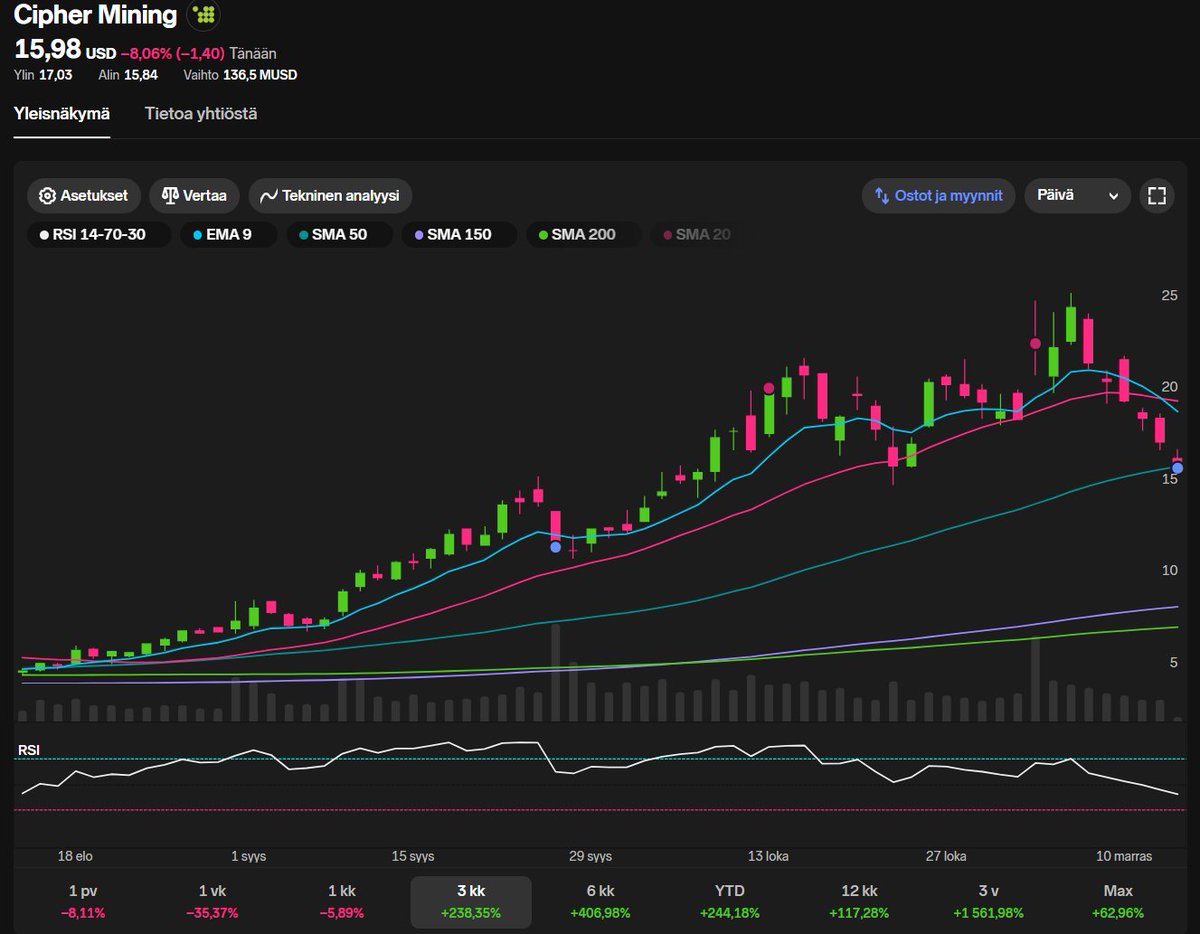
Task: Click the Cipher Mining title
Action: pos(95,15)
